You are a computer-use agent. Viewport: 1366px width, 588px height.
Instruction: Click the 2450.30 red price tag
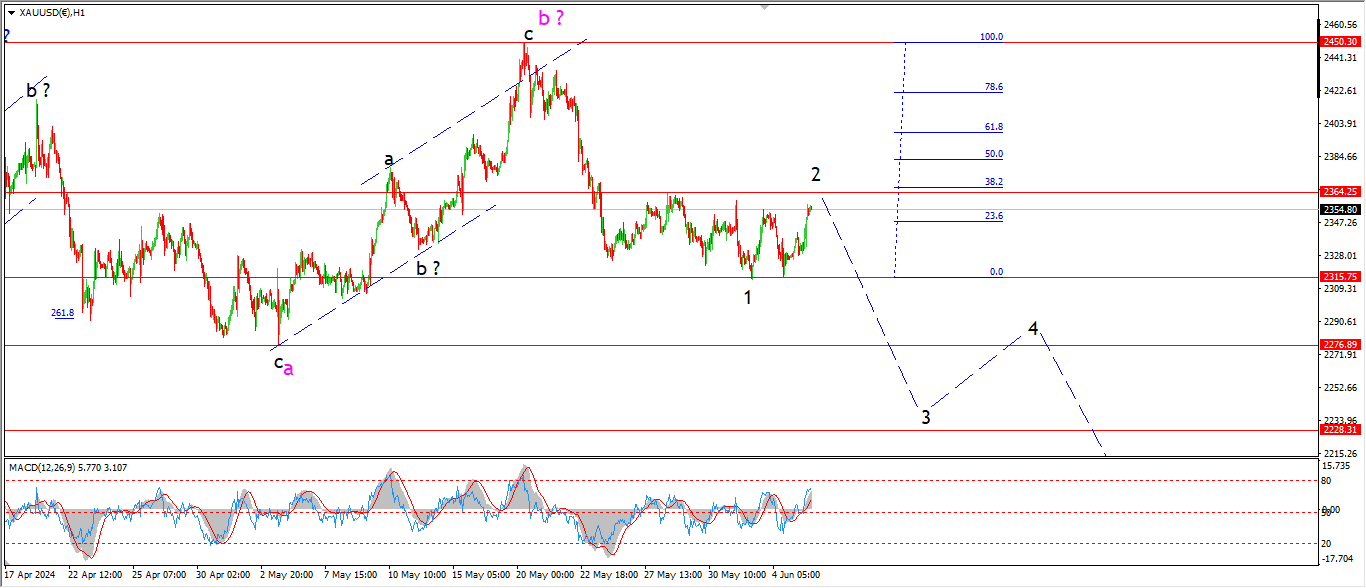(1339, 42)
